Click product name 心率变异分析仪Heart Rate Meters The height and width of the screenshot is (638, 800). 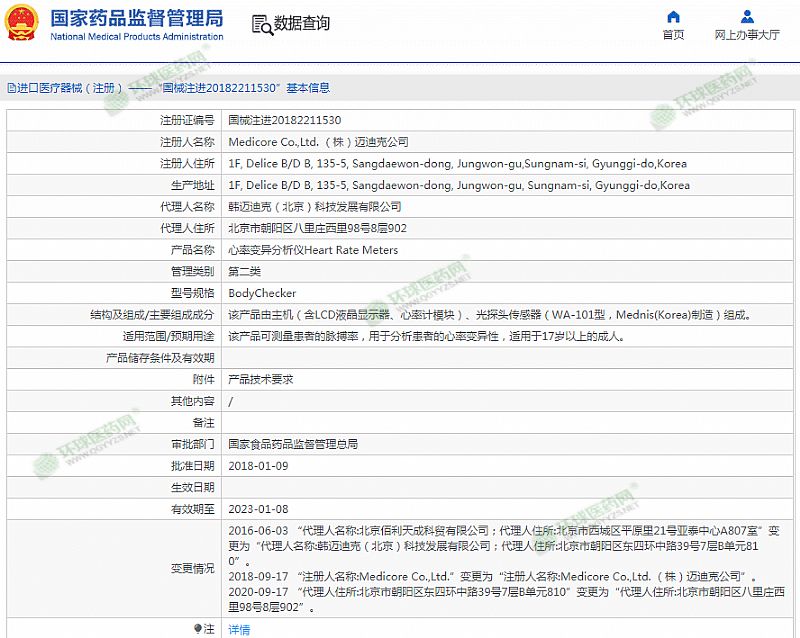tap(313, 250)
